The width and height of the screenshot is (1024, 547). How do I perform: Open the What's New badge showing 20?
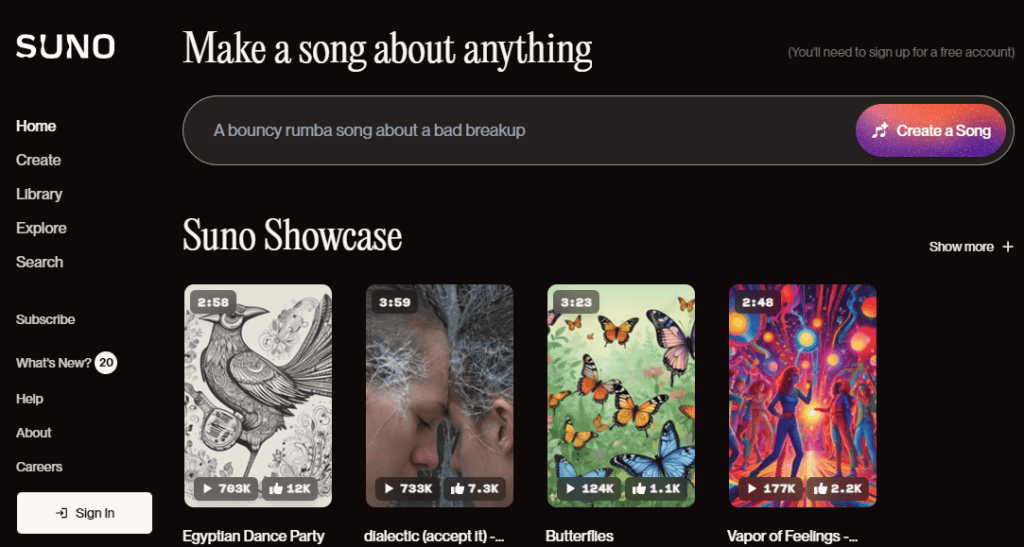(106, 363)
